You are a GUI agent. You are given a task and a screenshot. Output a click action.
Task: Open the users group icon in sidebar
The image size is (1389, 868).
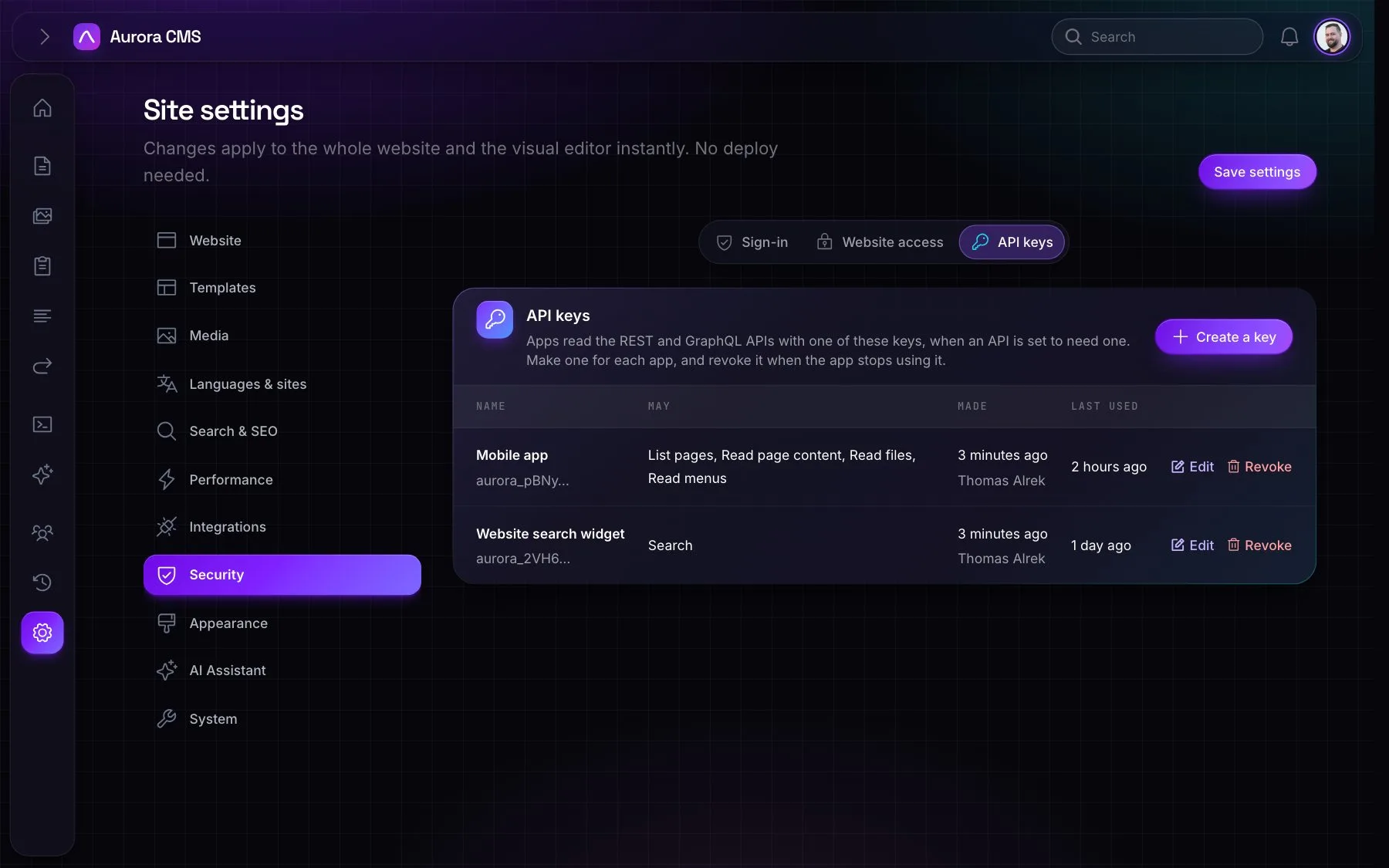point(42,532)
